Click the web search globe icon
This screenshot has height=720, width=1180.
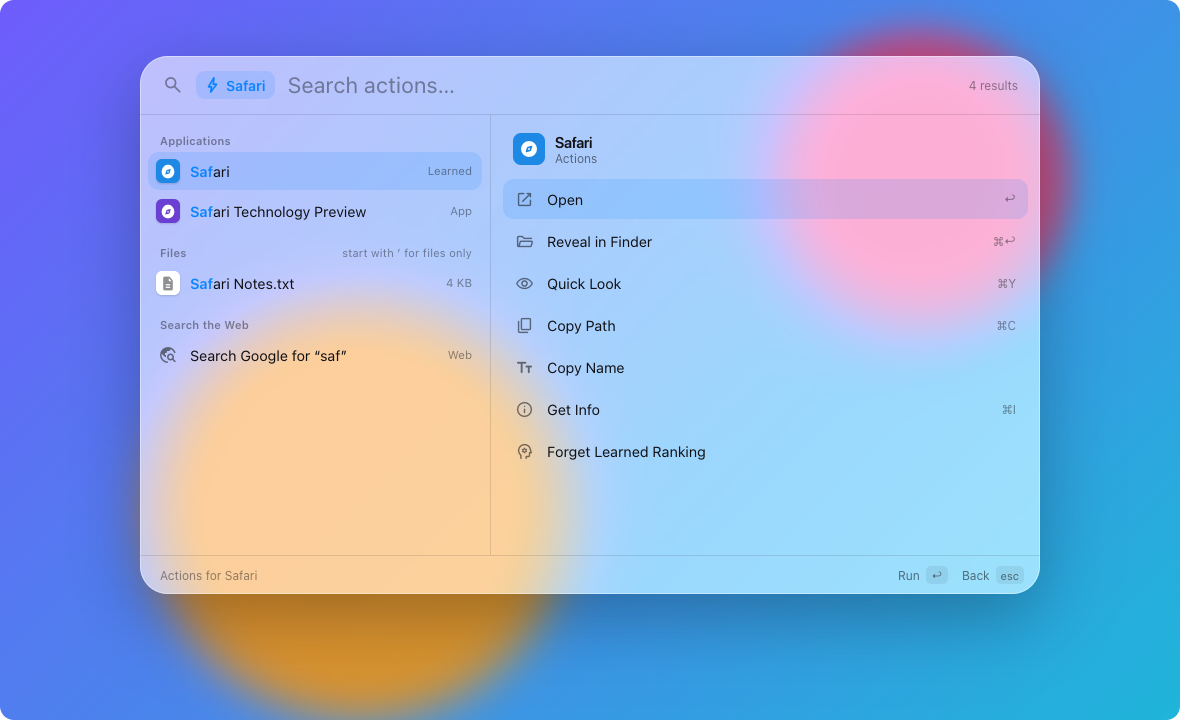tap(168, 355)
